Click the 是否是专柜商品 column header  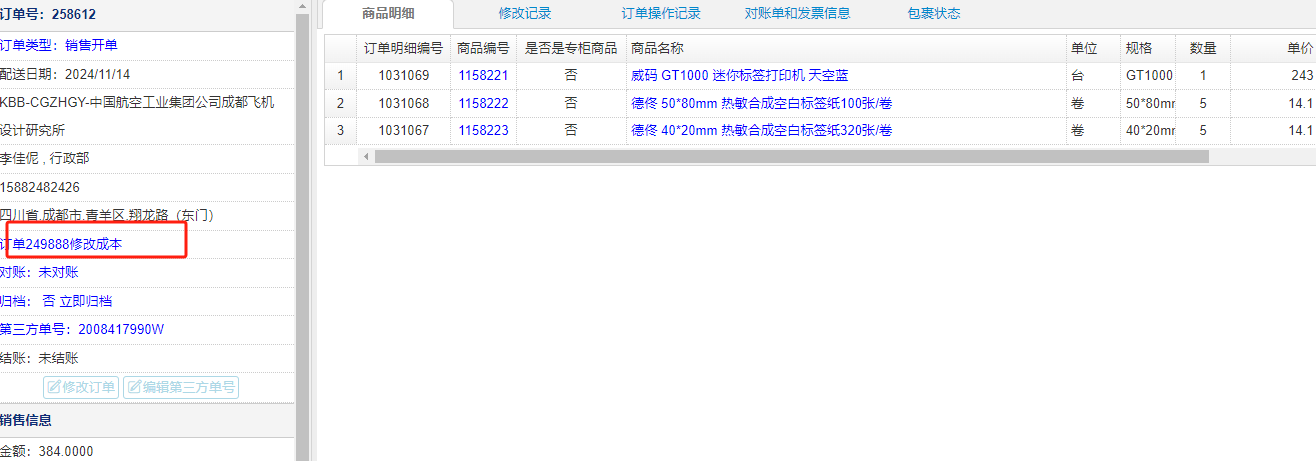pyautogui.click(x=571, y=48)
